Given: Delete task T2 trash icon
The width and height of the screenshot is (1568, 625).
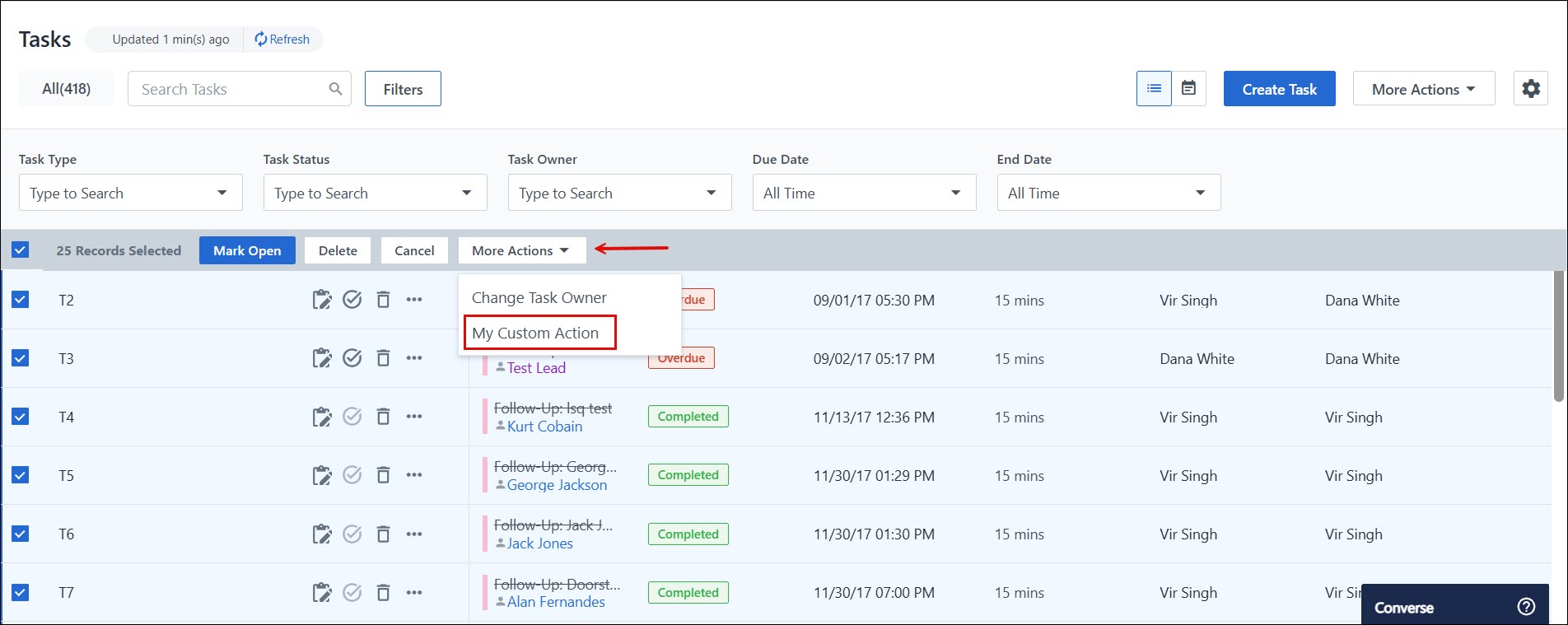Looking at the screenshot, I should point(383,300).
